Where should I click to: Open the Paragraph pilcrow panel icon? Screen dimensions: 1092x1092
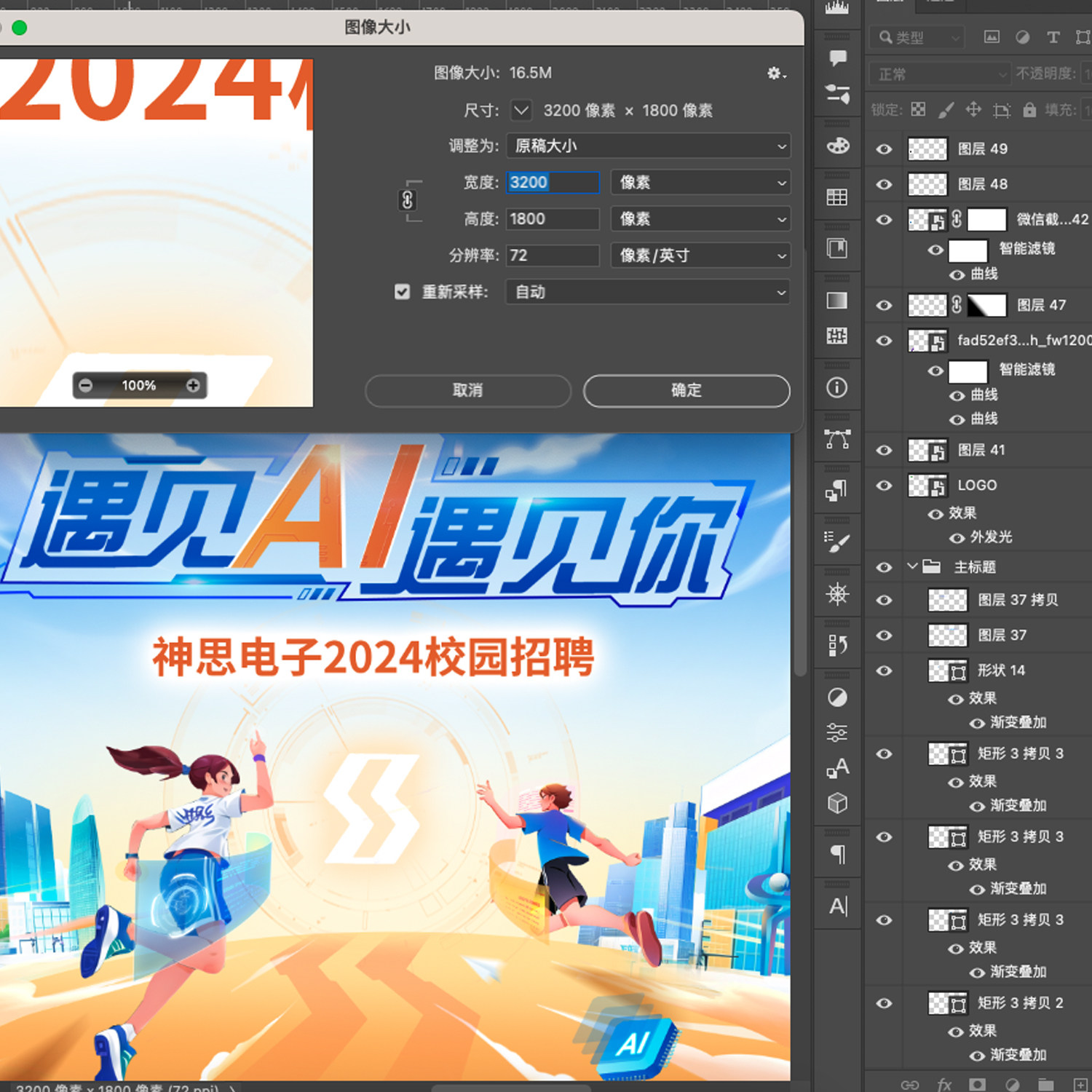coord(837,855)
